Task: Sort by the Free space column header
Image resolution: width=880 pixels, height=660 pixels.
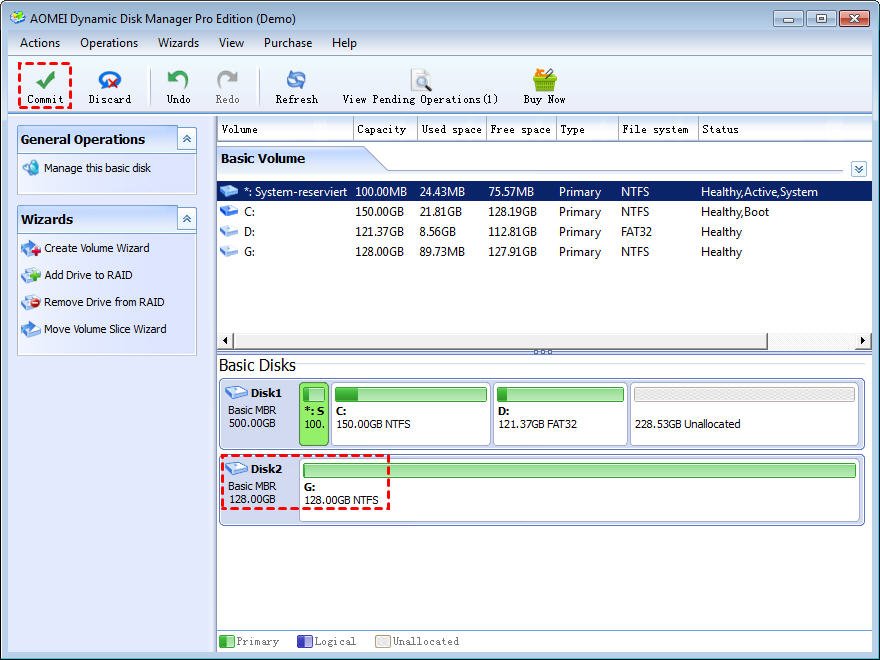Action: [x=521, y=129]
